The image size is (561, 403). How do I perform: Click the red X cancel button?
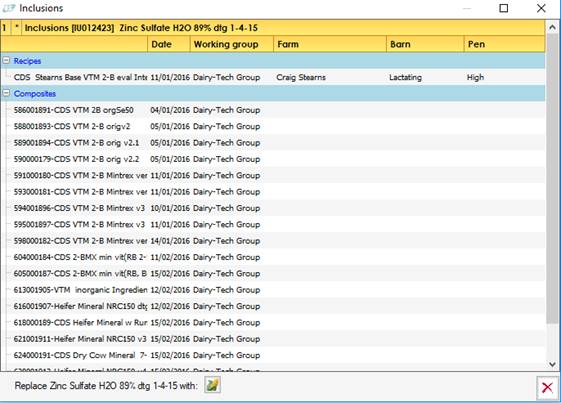(547, 388)
